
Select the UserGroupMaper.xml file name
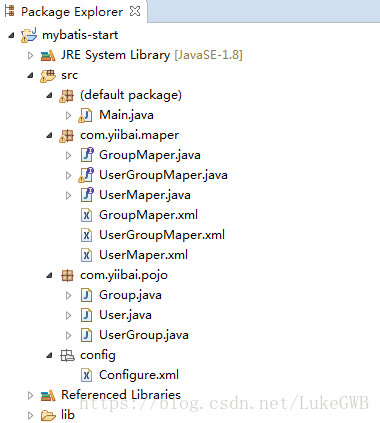coord(162,235)
